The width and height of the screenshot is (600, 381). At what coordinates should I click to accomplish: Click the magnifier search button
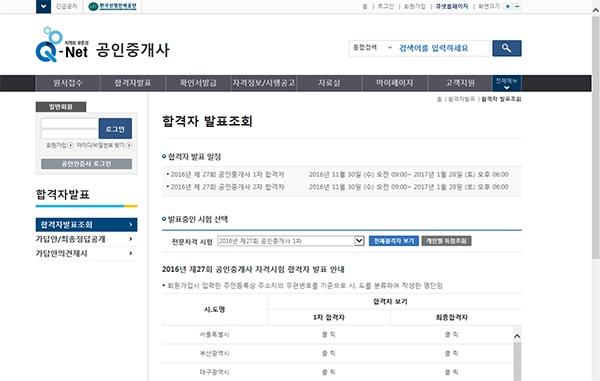point(507,48)
